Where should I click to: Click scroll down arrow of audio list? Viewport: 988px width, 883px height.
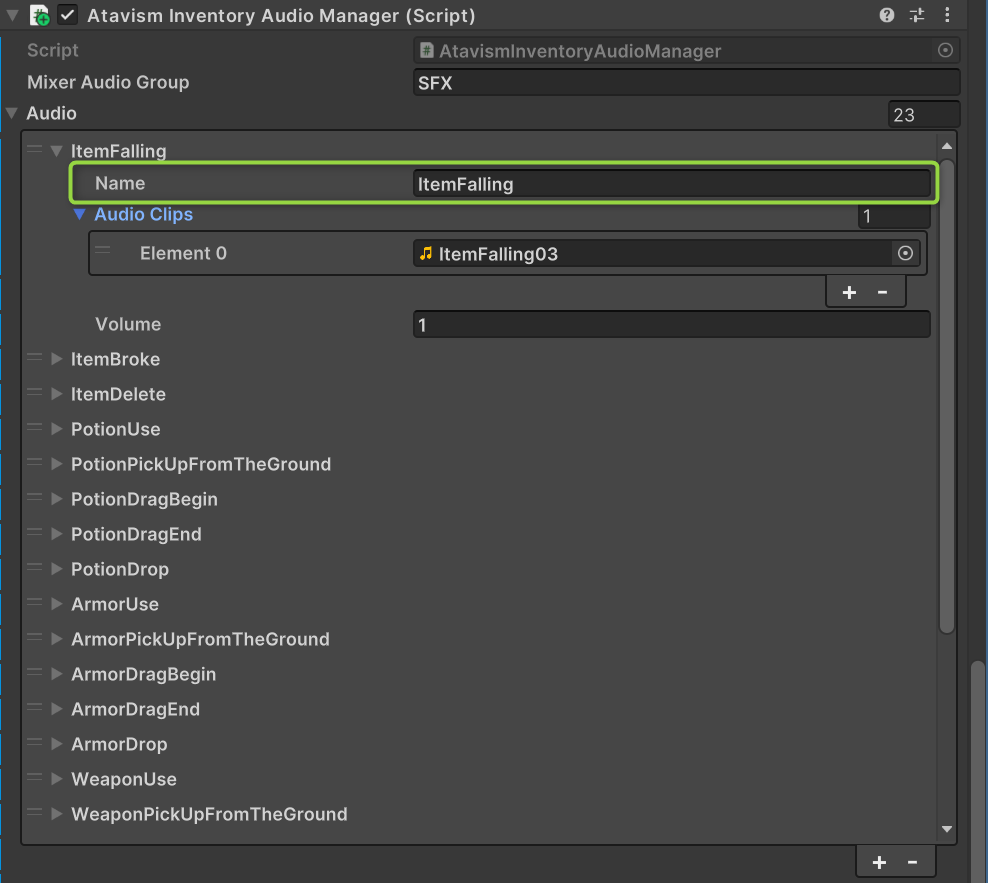tap(947, 829)
